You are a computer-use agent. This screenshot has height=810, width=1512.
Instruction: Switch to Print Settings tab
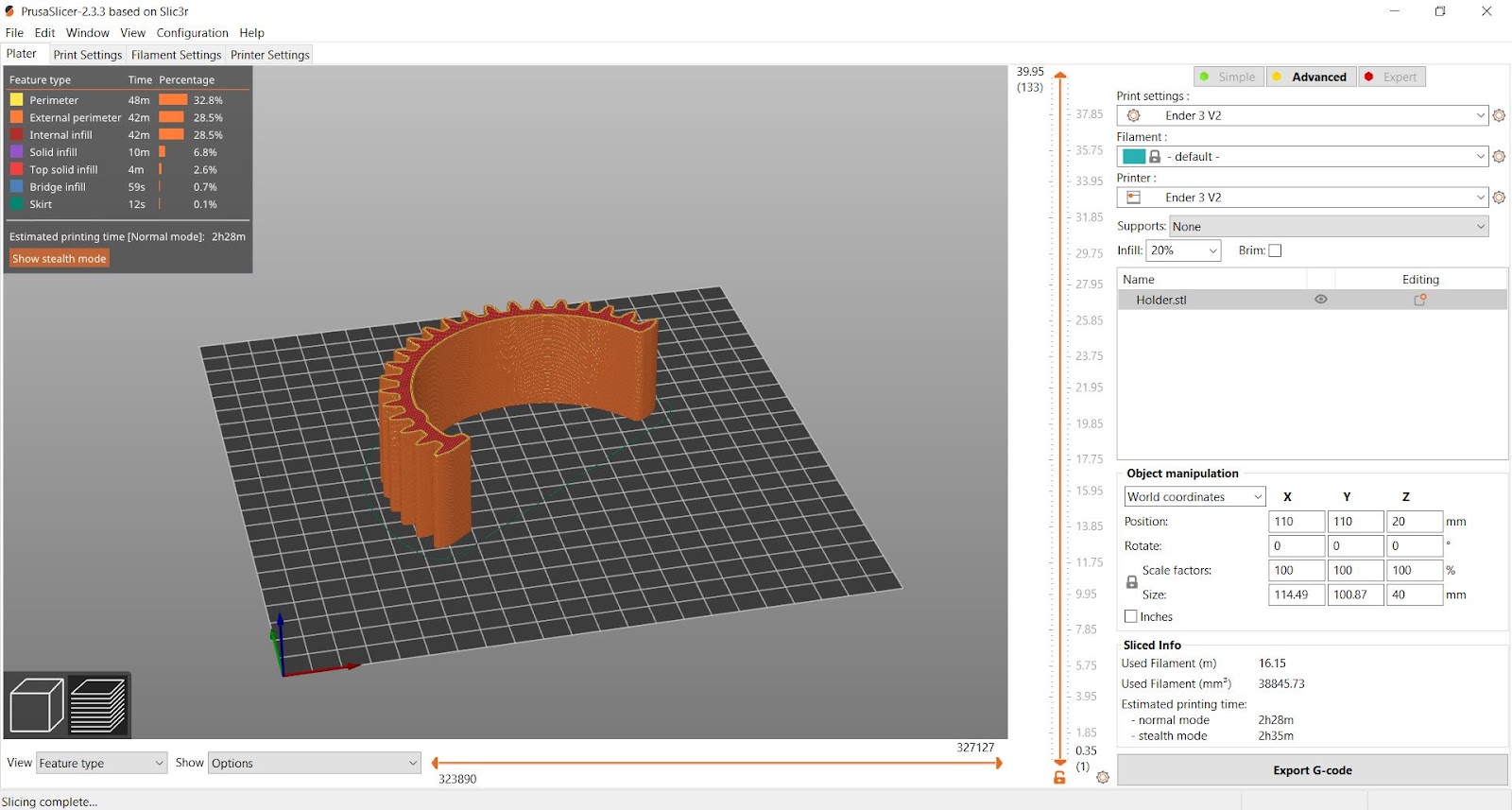(87, 55)
